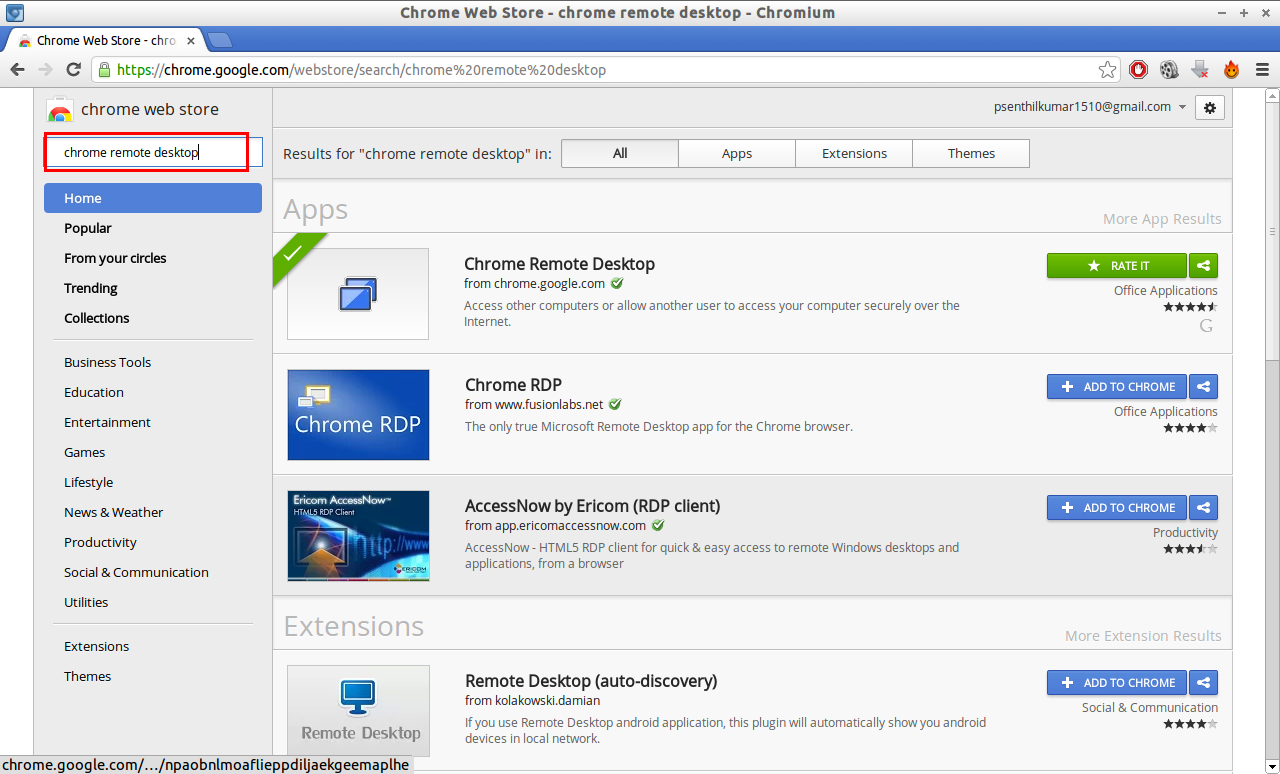
Task: Reload the current page
Action: pos(73,69)
